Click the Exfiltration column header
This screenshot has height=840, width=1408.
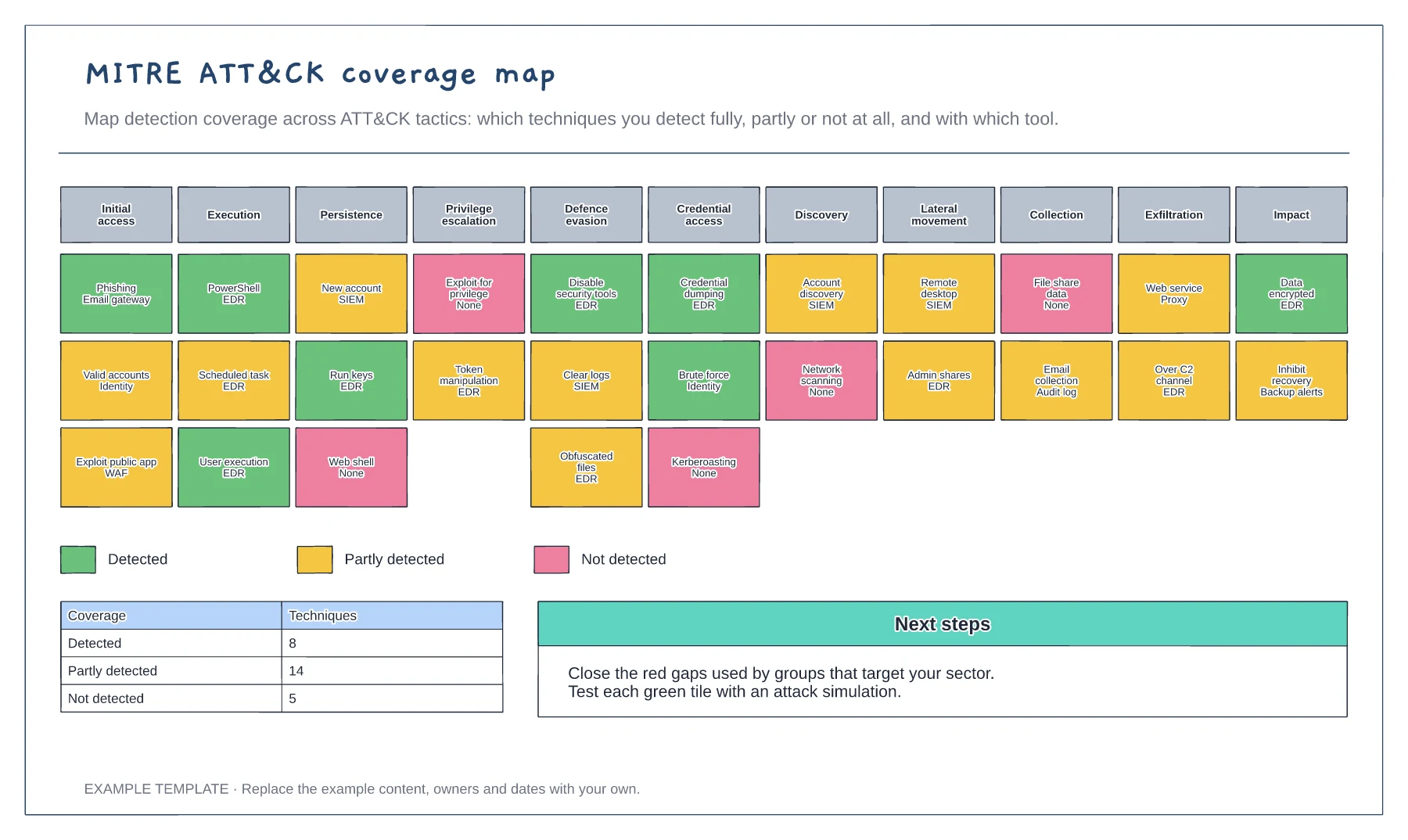point(1174,215)
